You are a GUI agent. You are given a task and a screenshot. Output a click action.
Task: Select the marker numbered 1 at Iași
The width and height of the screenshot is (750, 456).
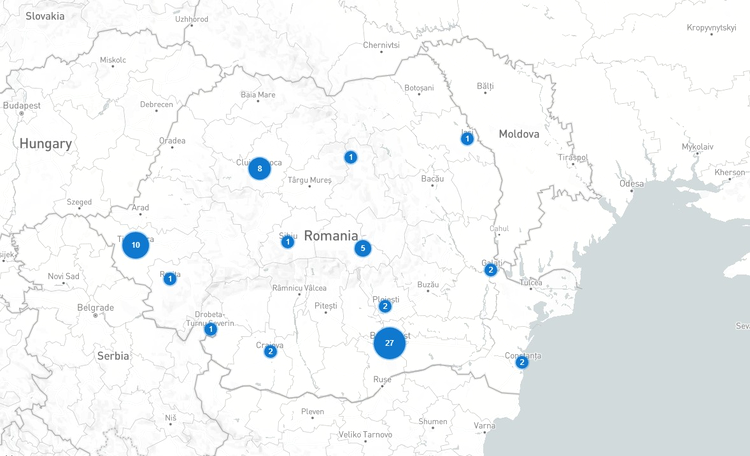tap(467, 139)
